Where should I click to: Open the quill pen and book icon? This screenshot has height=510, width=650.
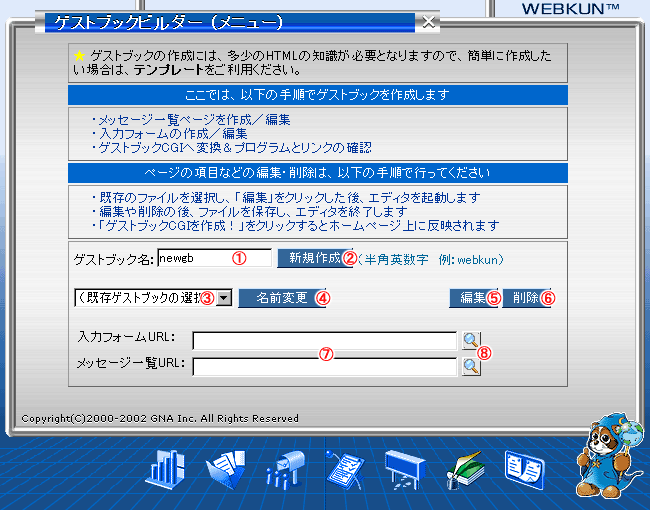(465, 469)
